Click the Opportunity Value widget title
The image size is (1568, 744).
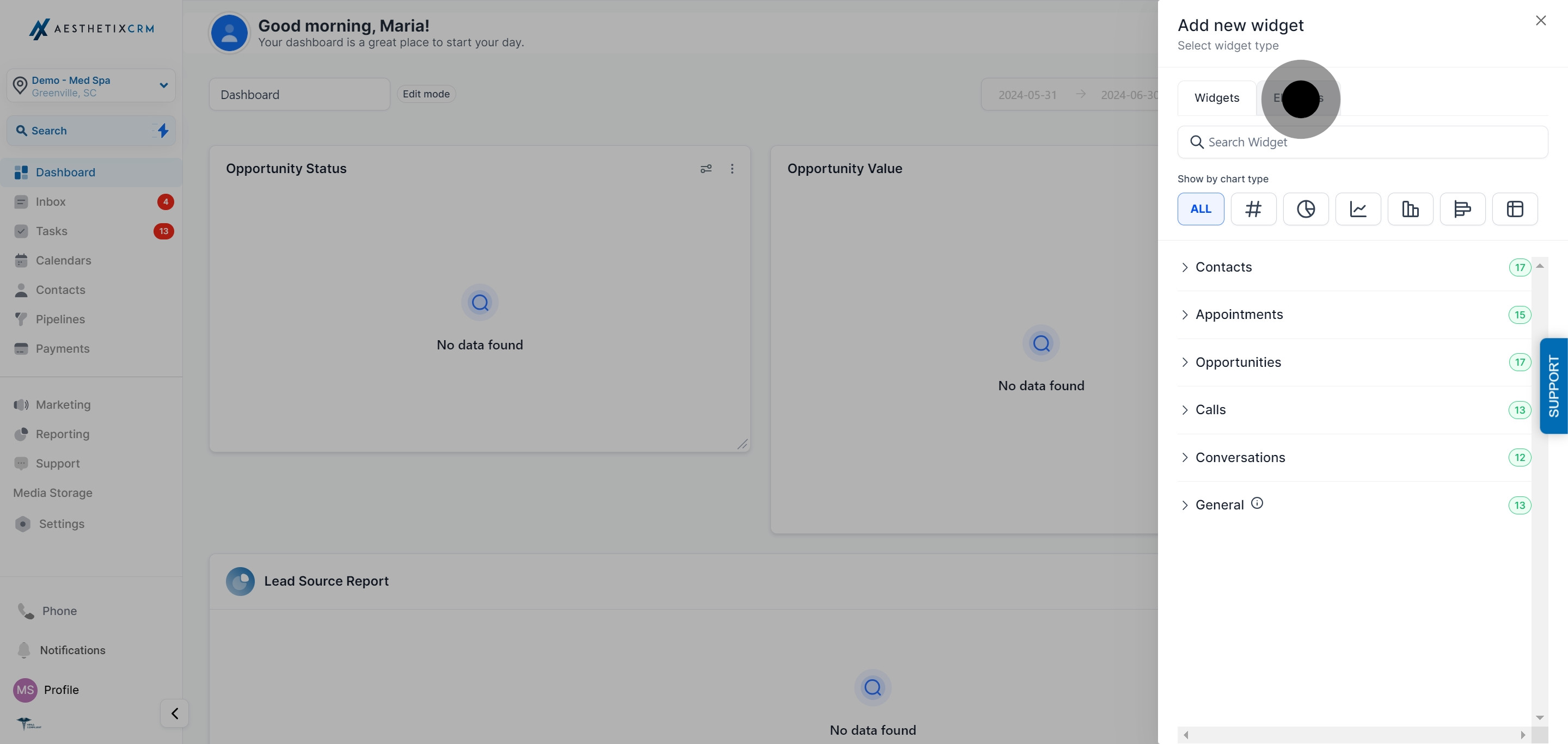[845, 169]
